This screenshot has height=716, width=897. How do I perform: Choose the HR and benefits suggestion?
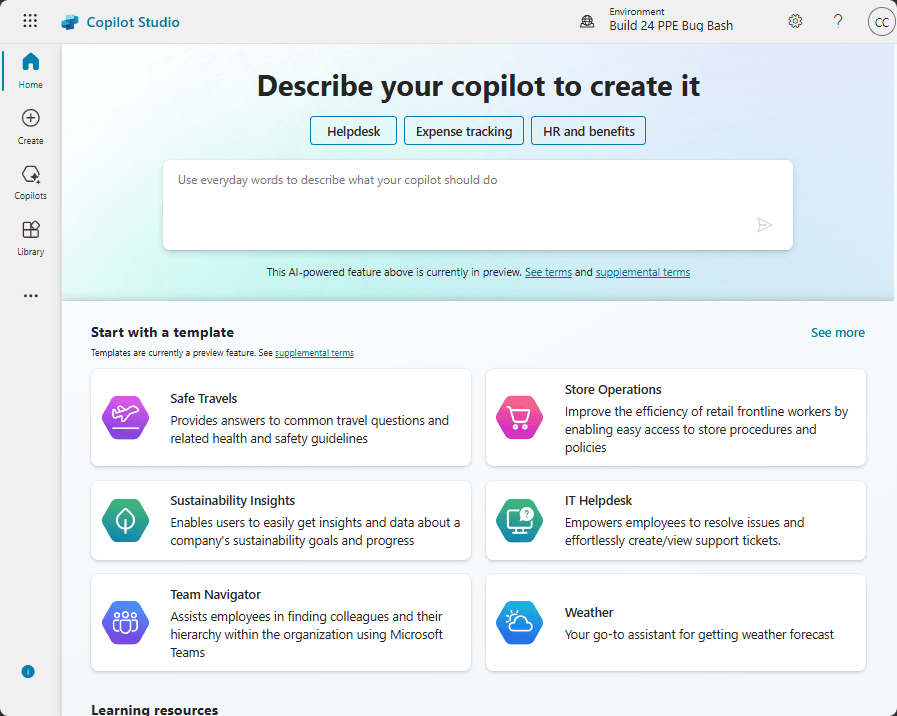click(588, 131)
